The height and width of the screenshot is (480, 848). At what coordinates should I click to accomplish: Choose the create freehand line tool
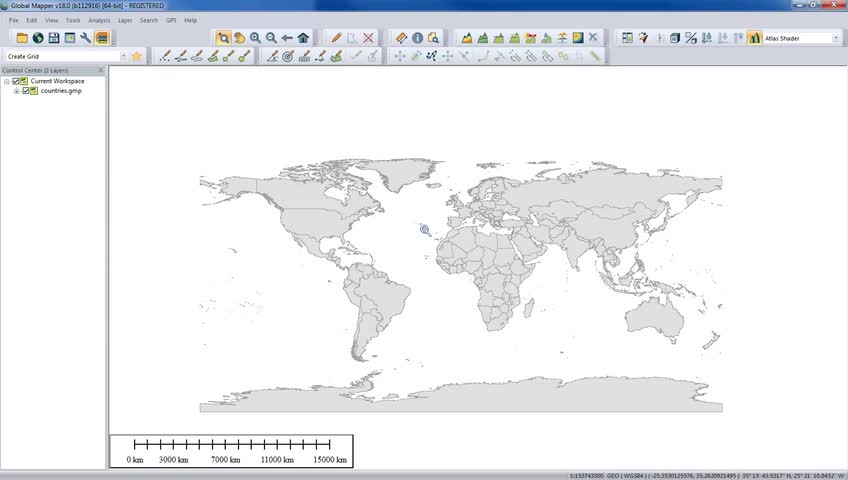197,56
